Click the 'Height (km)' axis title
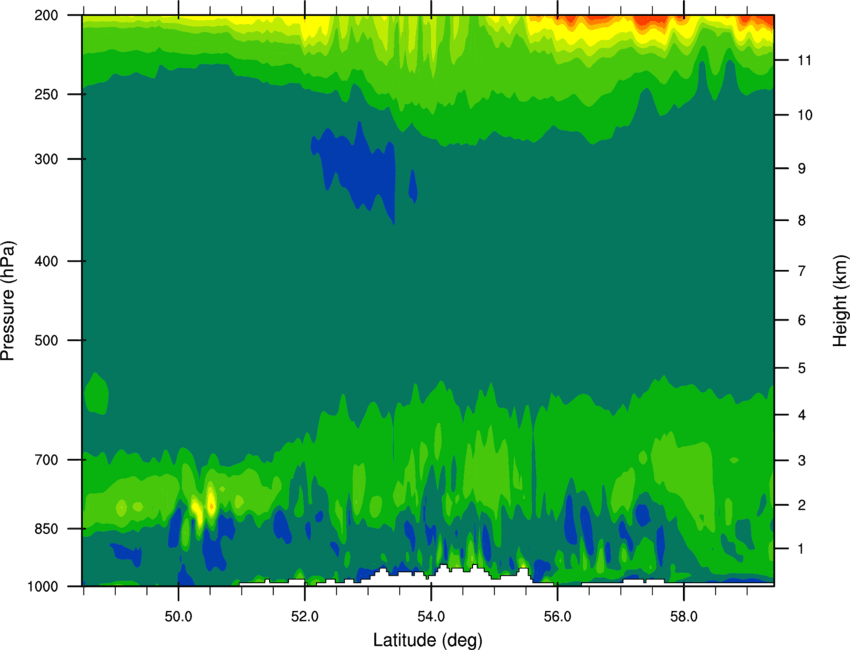This screenshot has width=850, height=650. pos(840,300)
